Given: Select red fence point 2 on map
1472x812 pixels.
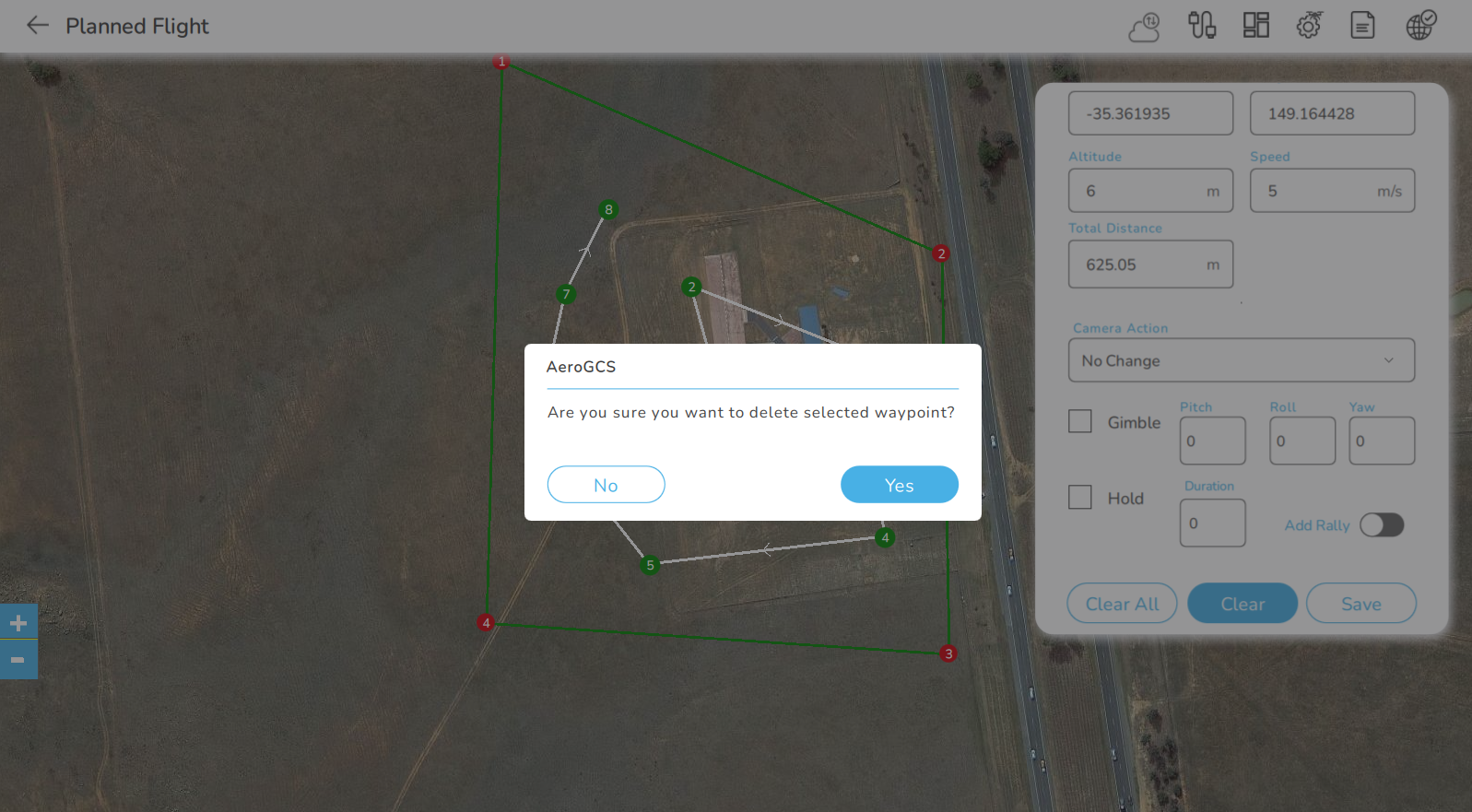Looking at the screenshot, I should click(x=940, y=253).
